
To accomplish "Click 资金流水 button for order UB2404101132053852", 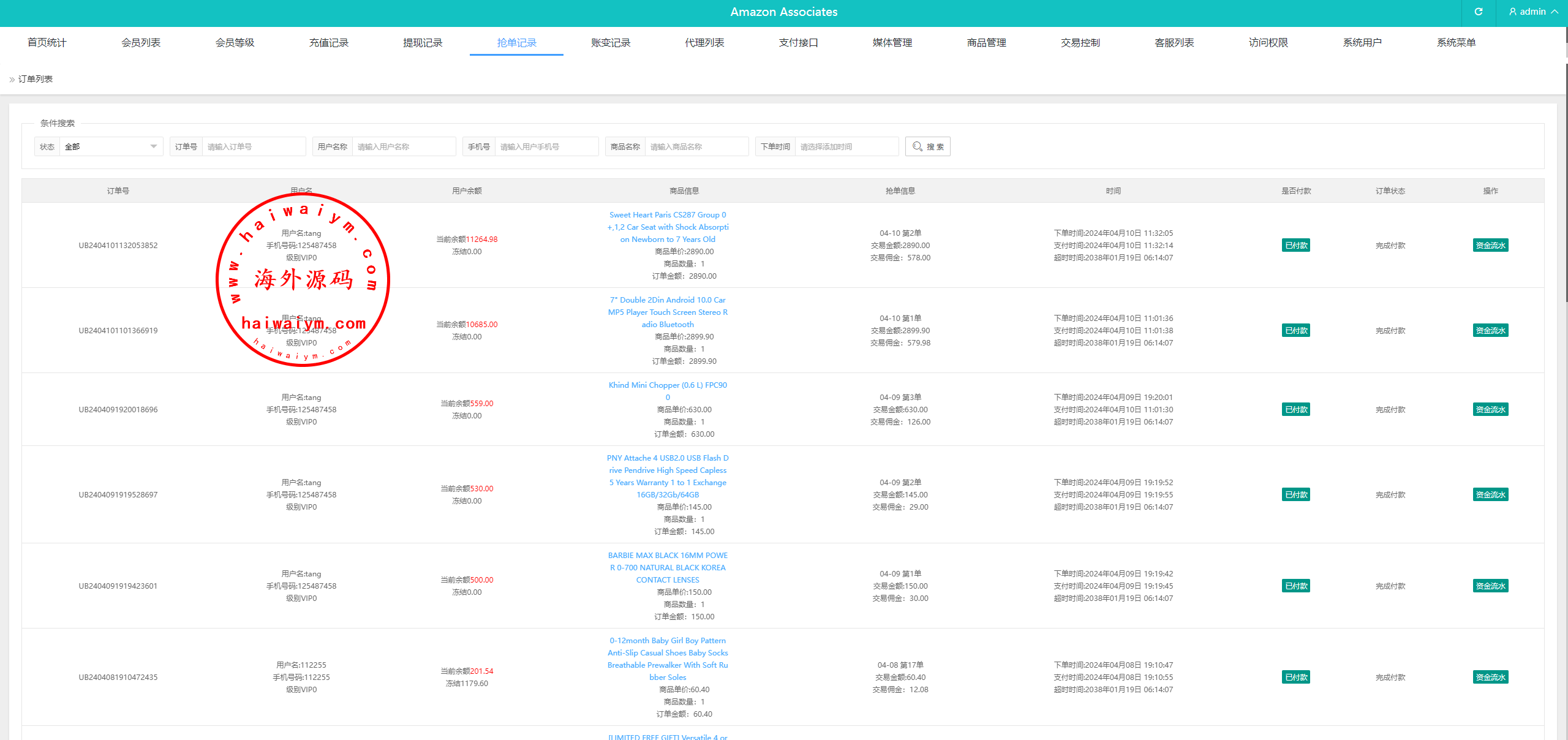I will [1490, 246].
